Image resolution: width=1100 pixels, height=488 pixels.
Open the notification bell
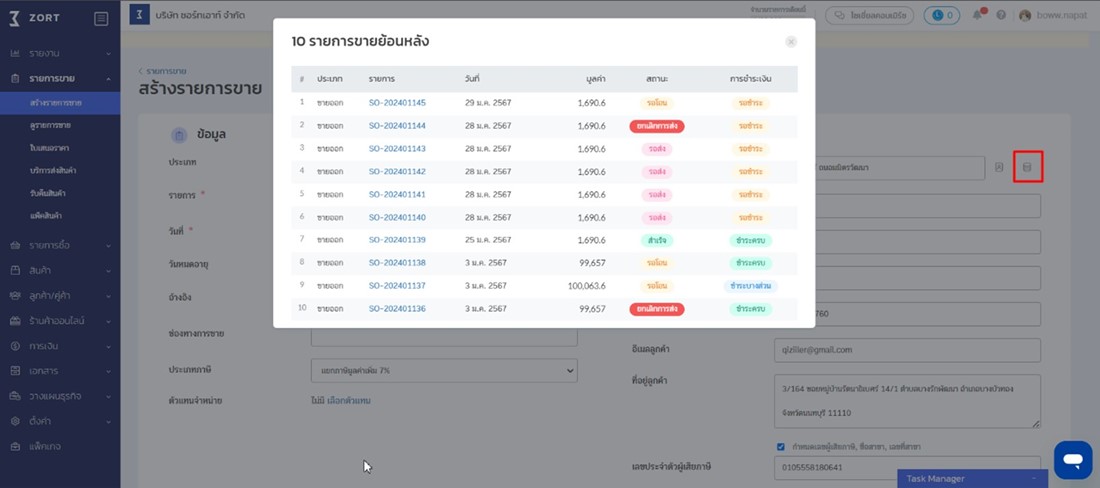[x=977, y=15]
